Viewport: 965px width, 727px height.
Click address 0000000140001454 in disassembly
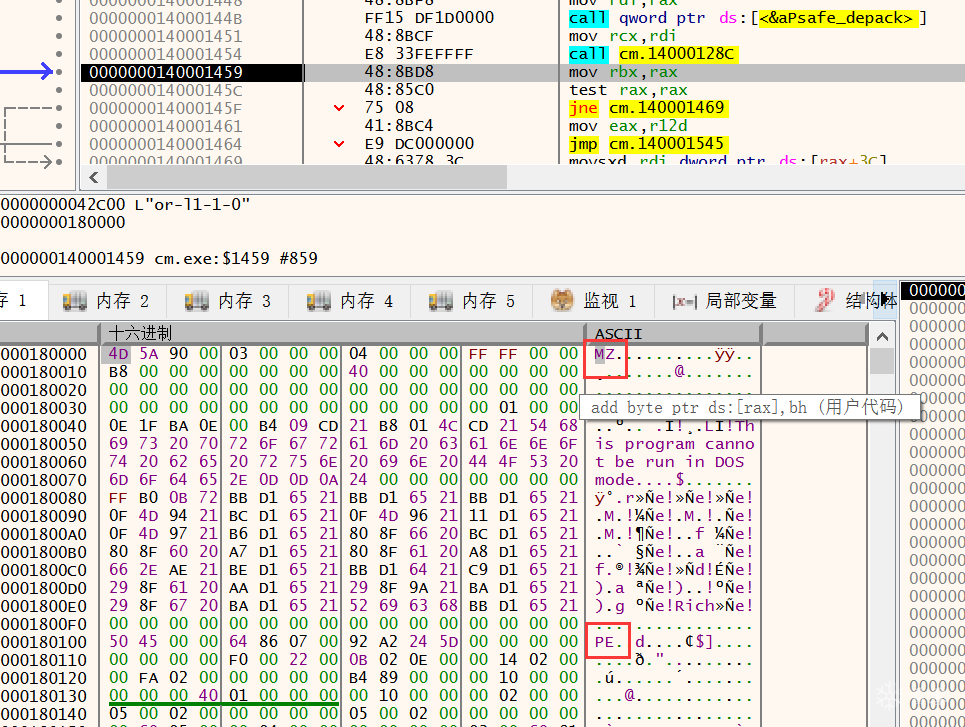pos(166,54)
